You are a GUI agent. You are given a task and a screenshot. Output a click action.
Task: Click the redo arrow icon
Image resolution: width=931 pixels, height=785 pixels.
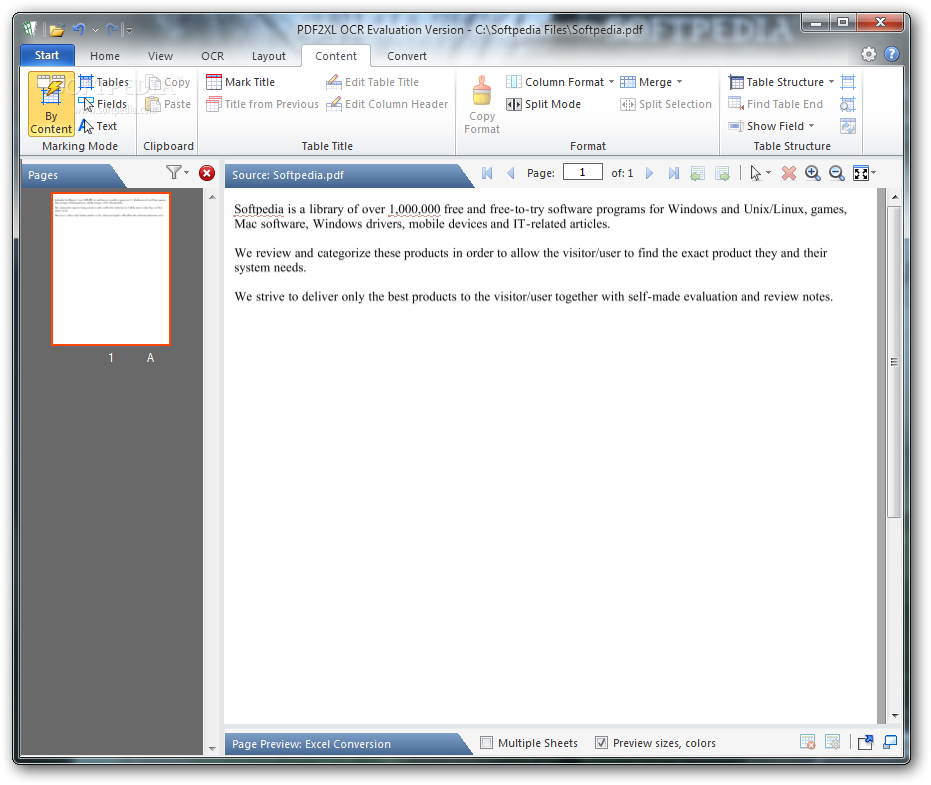(112, 29)
